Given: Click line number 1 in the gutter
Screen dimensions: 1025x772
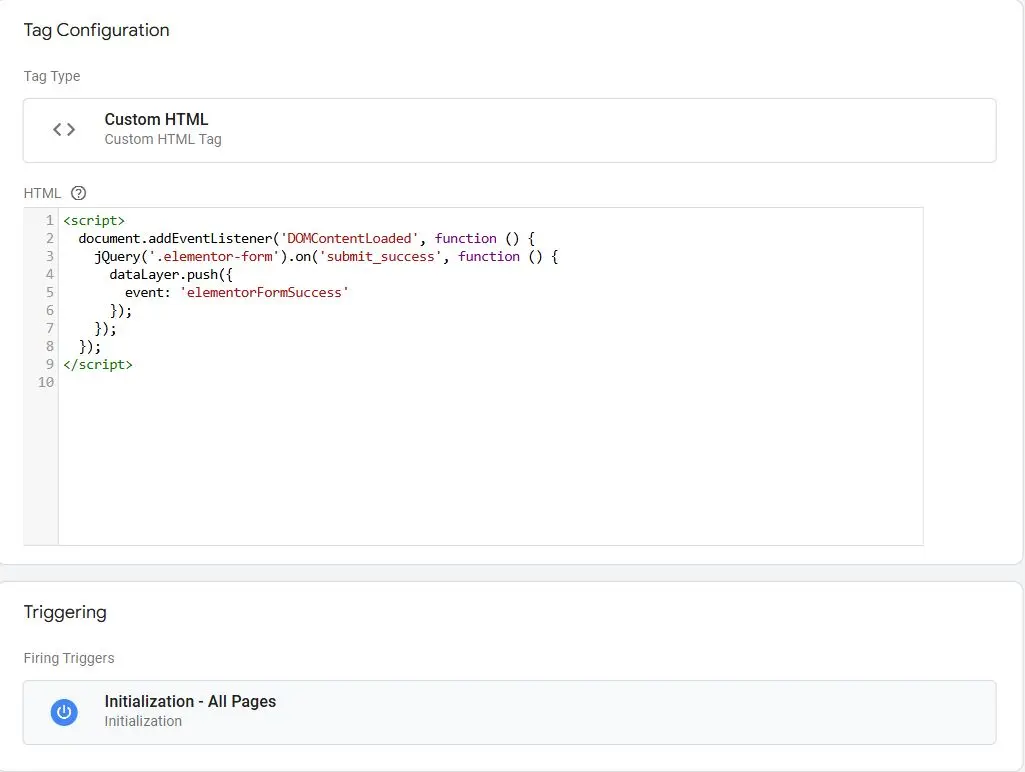Looking at the screenshot, I should pos(50,220).
